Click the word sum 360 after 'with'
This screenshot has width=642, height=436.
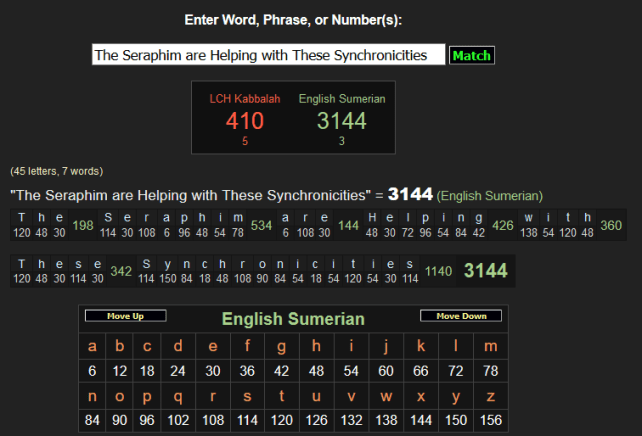point(610,226)
